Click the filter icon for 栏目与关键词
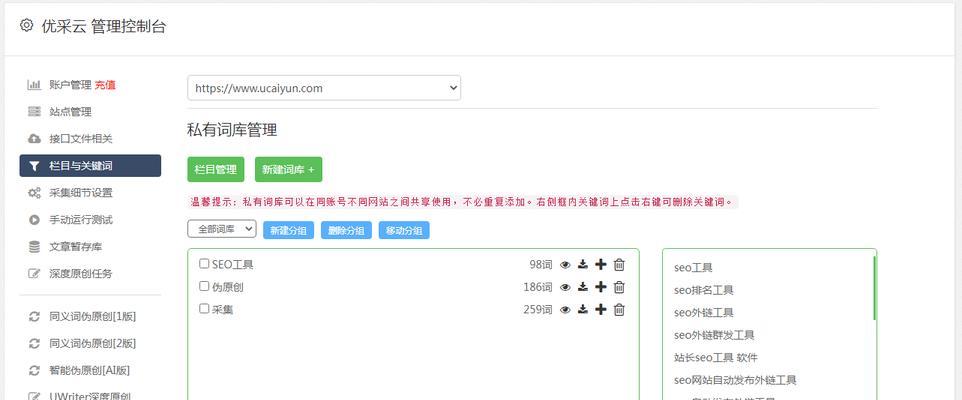 click(34, 166)
